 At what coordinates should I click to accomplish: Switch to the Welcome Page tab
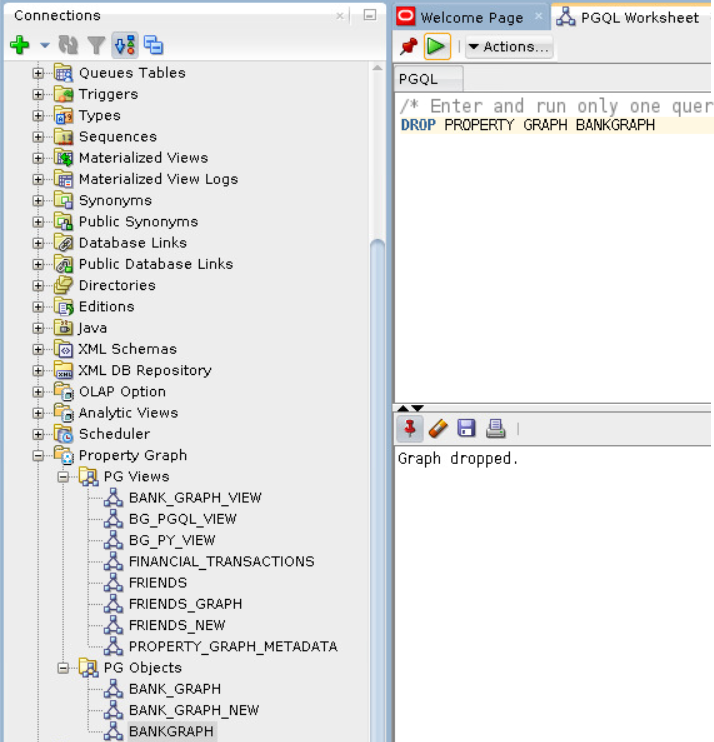[472, 18]
